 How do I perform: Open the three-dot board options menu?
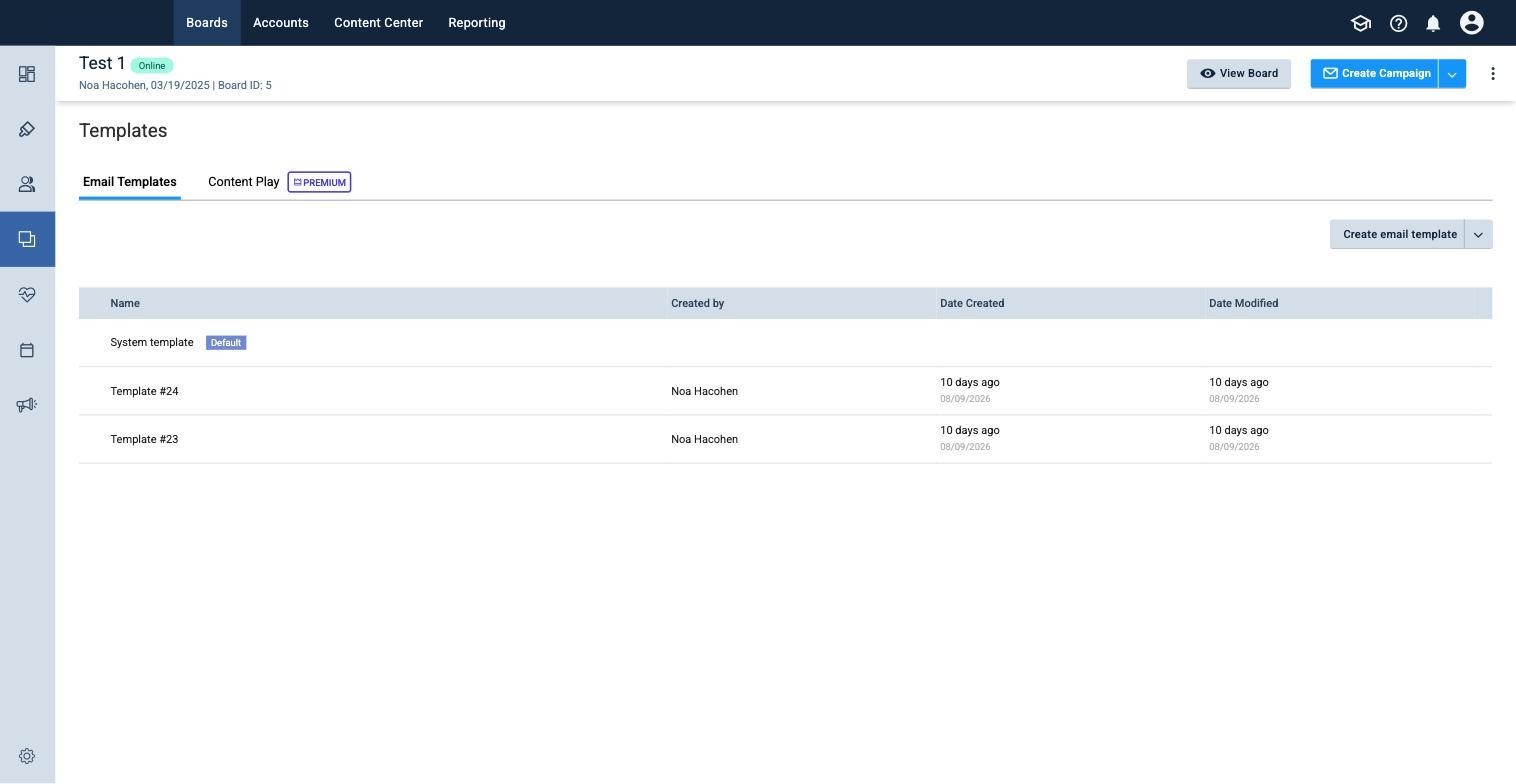1492,73
